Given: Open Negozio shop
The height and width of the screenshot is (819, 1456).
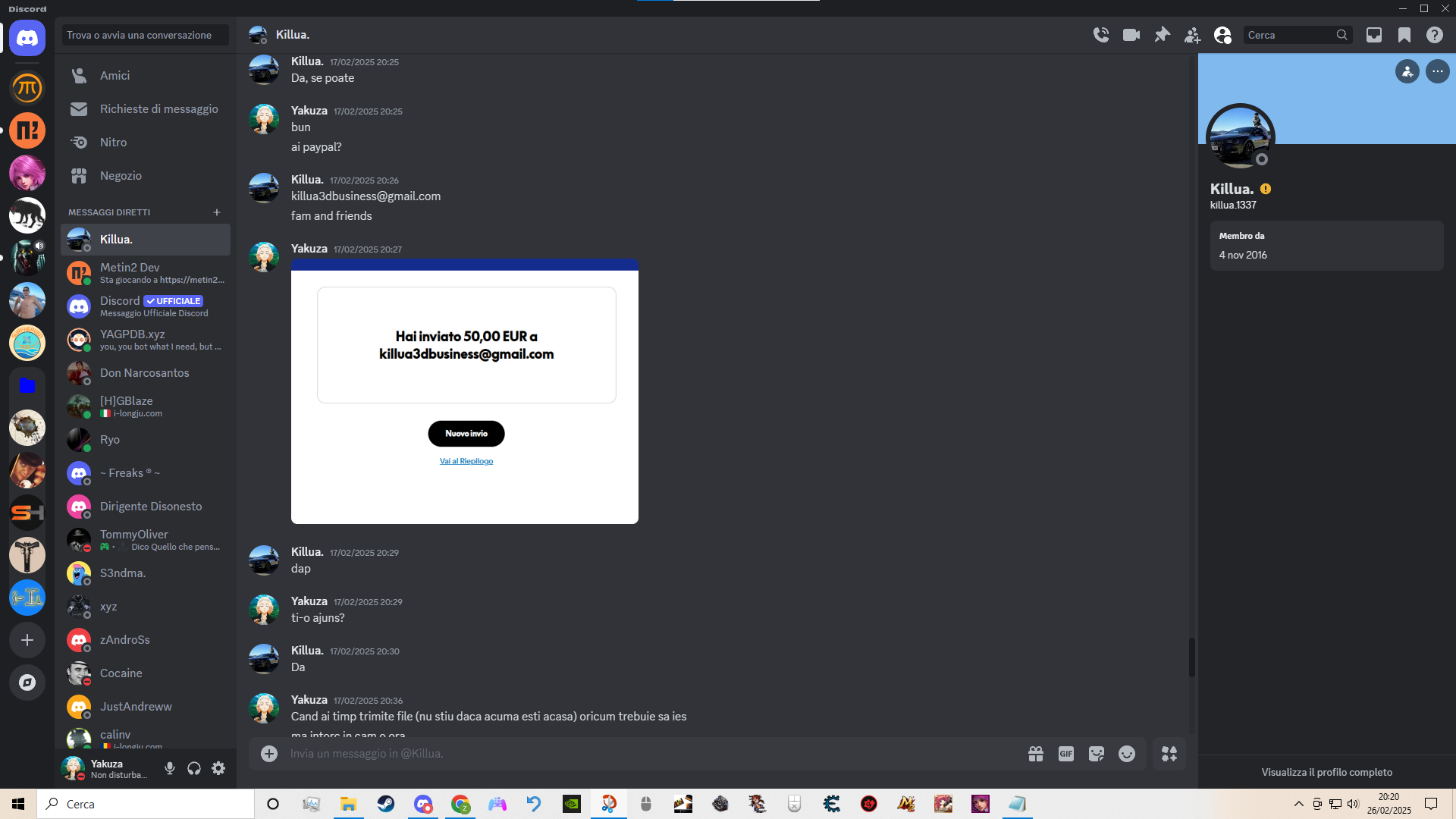Looking at the screenshot, I should tap(146, 176).
